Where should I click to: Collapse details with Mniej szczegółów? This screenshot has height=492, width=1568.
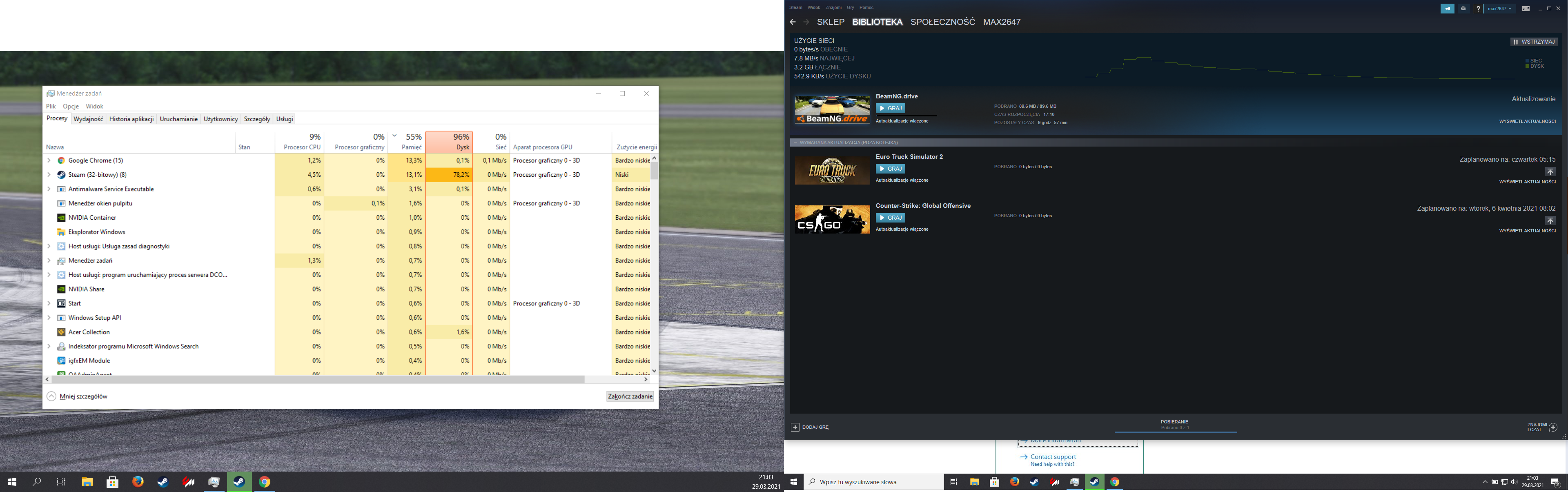pos(77,396)
